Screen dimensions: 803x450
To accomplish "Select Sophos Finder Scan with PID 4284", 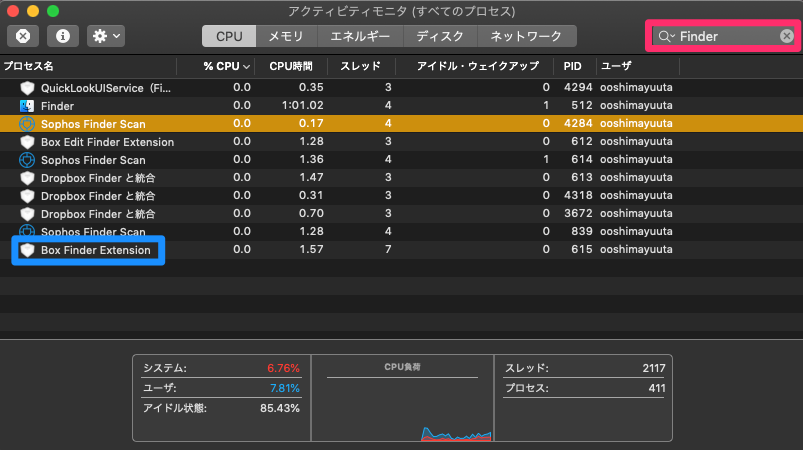I will [402, 124].
